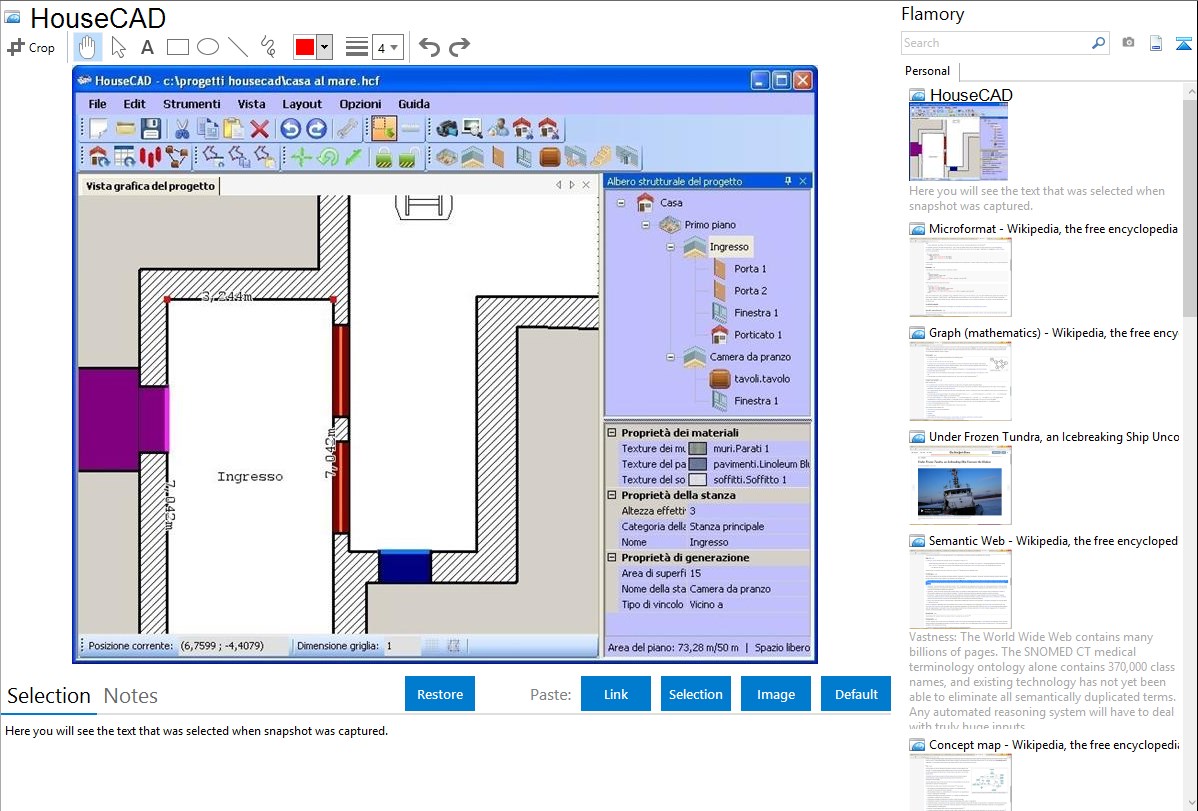Click the line thickness lines icon

(357, 47)
